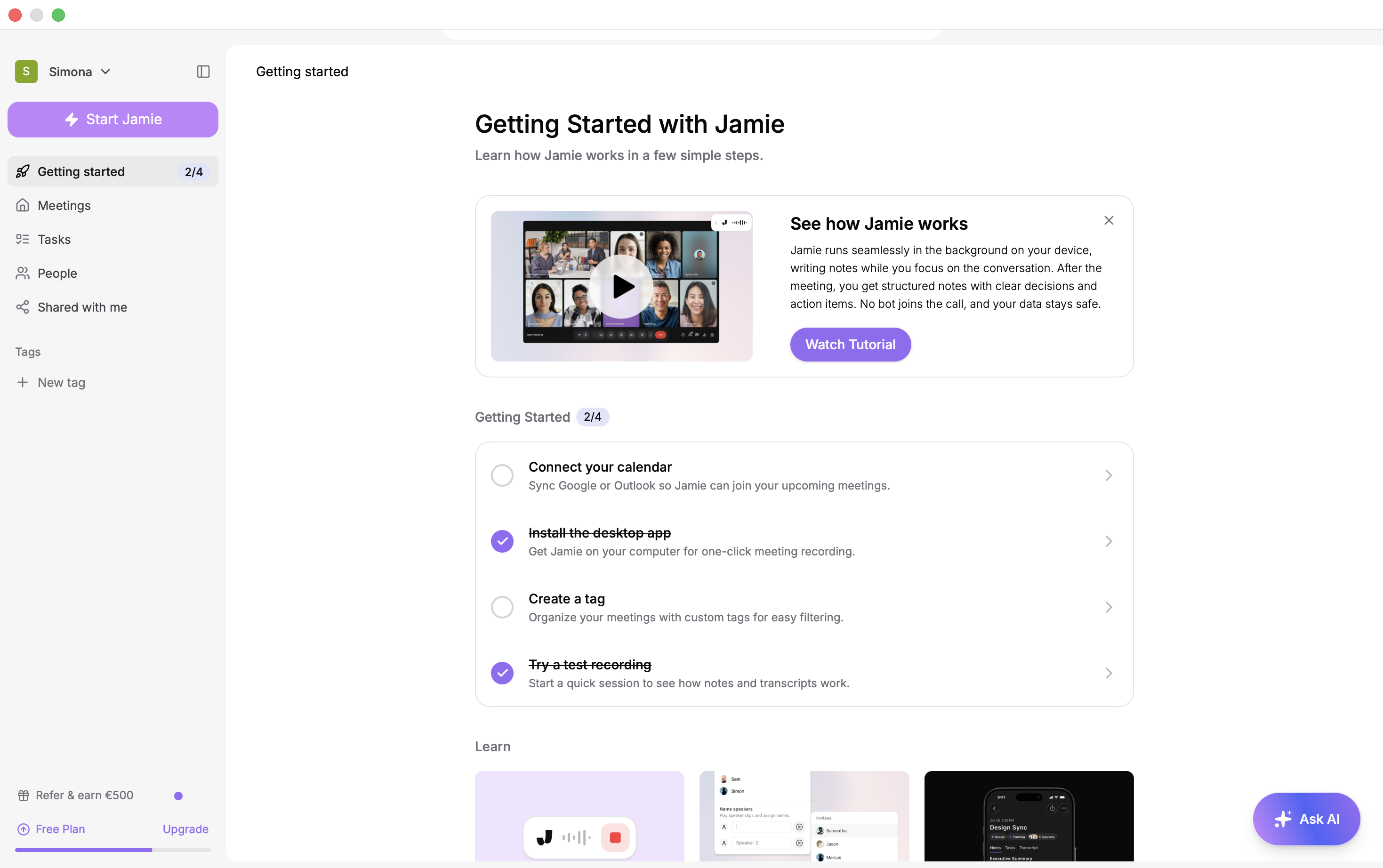The image size is (1383, 868).
Task: Click the gift icon for Refer & earn
Action: coord(23,795)
